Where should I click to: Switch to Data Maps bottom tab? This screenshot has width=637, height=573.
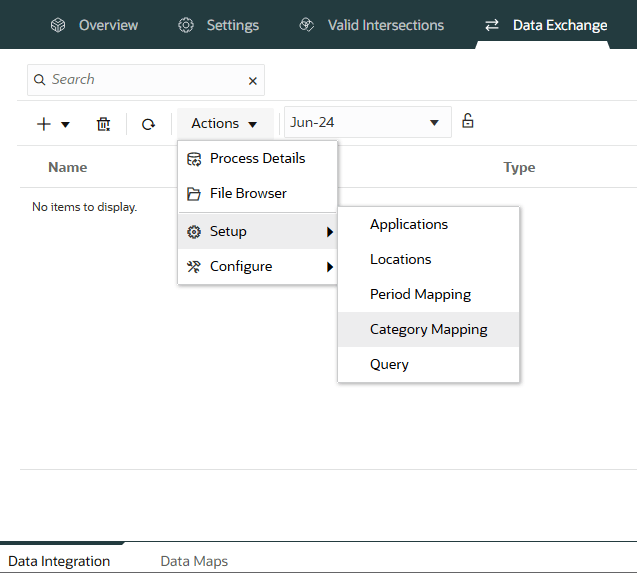click(194, 561)
